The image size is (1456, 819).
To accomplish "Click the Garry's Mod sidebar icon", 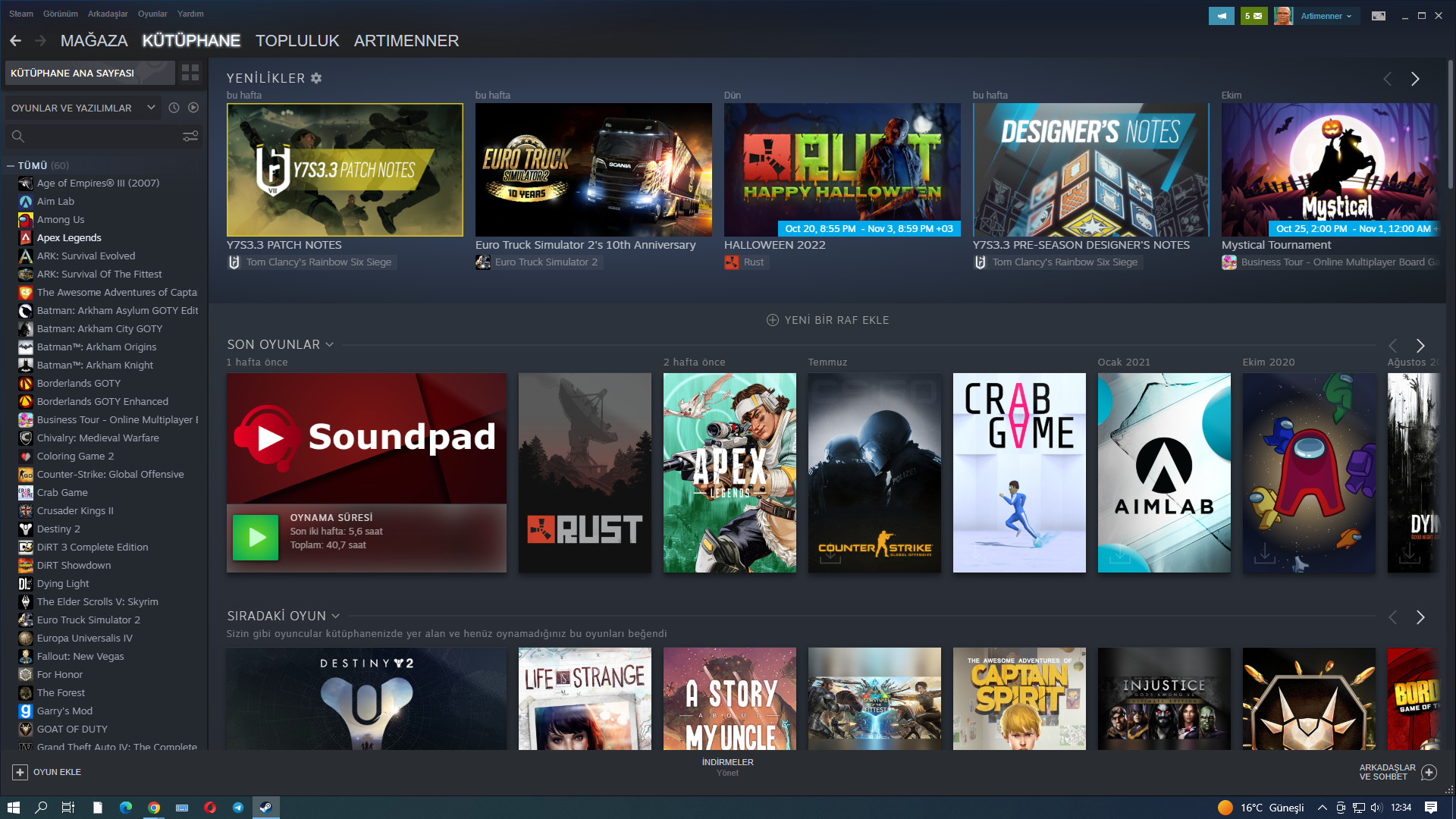I will coord(26,711).
